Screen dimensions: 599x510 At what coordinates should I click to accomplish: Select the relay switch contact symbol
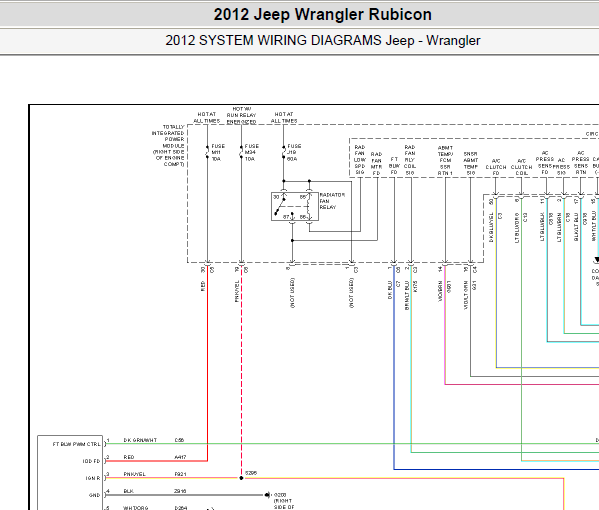pyautogui.click(x=280, y=206)
